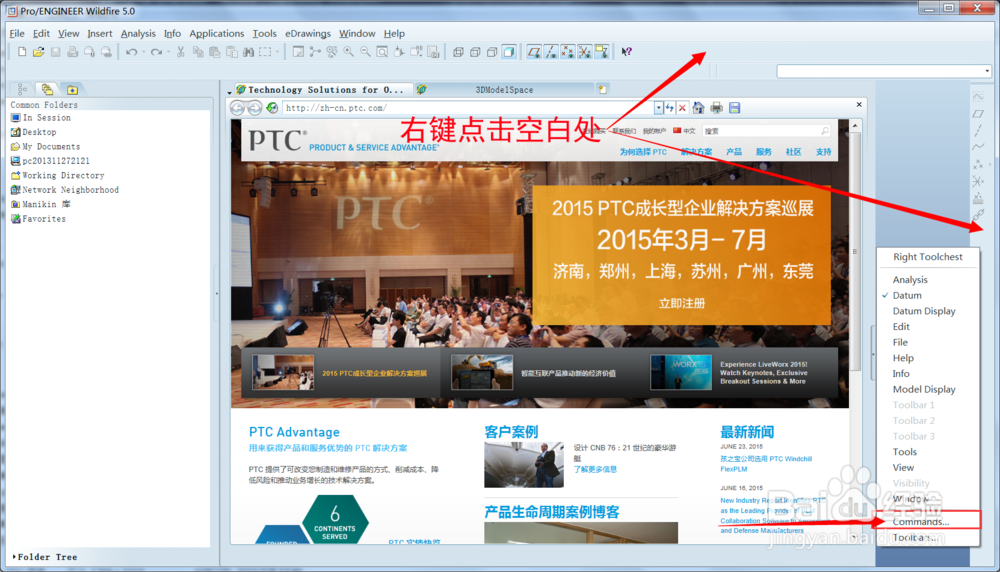This screenshot has height=572, width=1000.
Task: Click the Repaint screen icon
Action: (298, 52)
